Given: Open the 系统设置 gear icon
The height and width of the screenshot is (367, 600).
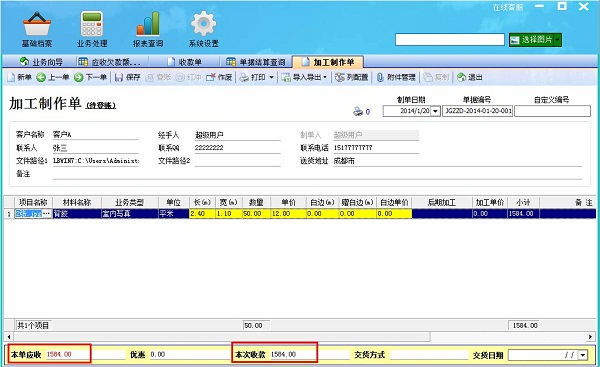Looking at the screenshot, I should point(203,29).
